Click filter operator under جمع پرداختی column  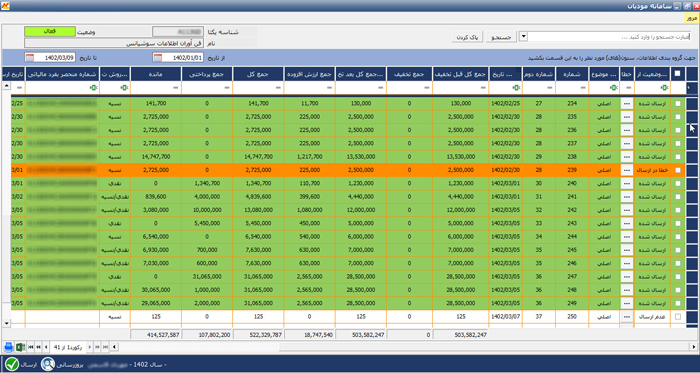[x=227, y=88]
